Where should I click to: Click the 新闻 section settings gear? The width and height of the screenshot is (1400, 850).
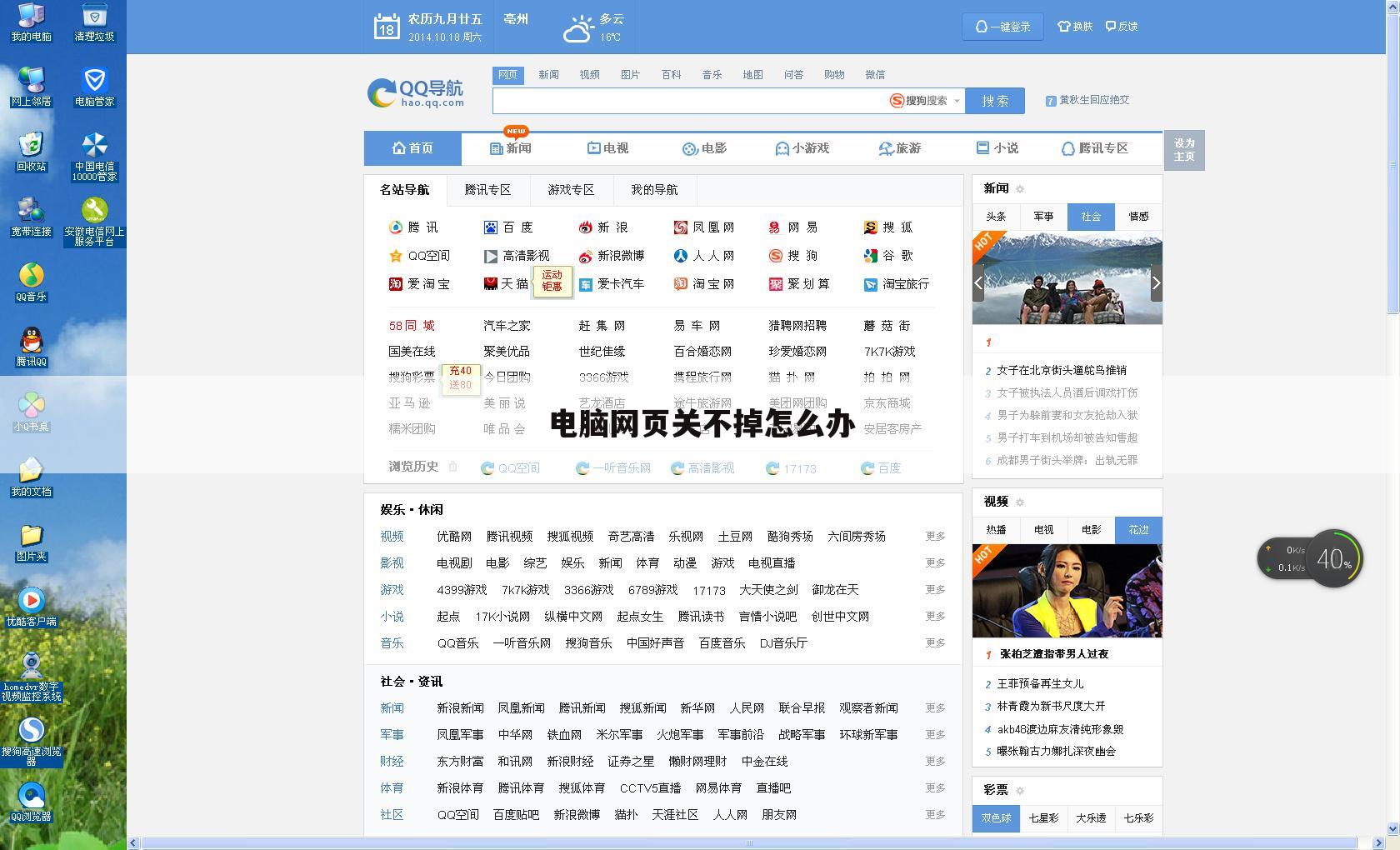coord(1020,189)
